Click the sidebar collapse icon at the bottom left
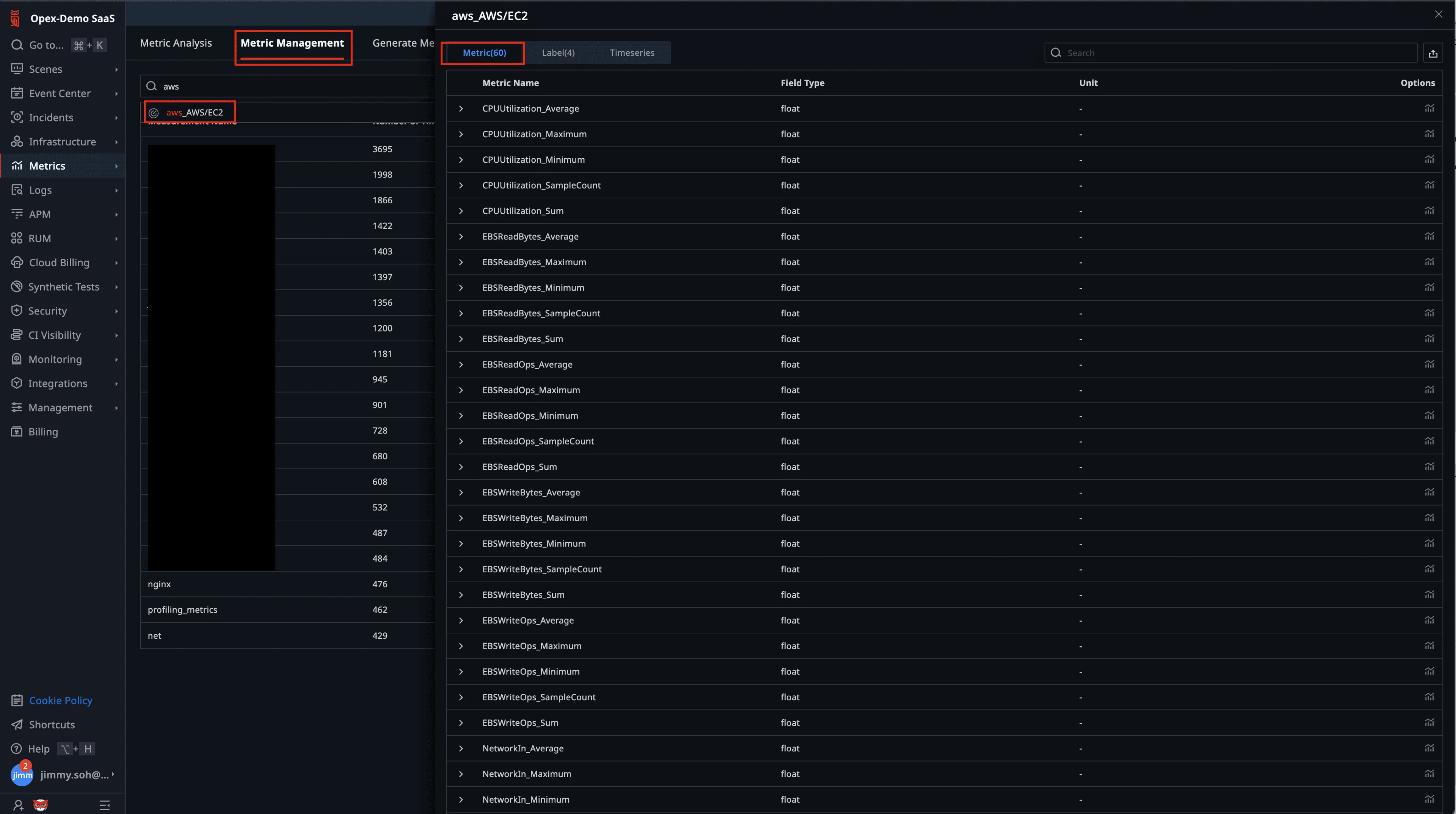Viewport: 1456px width, 814px height. pos(105,805)
